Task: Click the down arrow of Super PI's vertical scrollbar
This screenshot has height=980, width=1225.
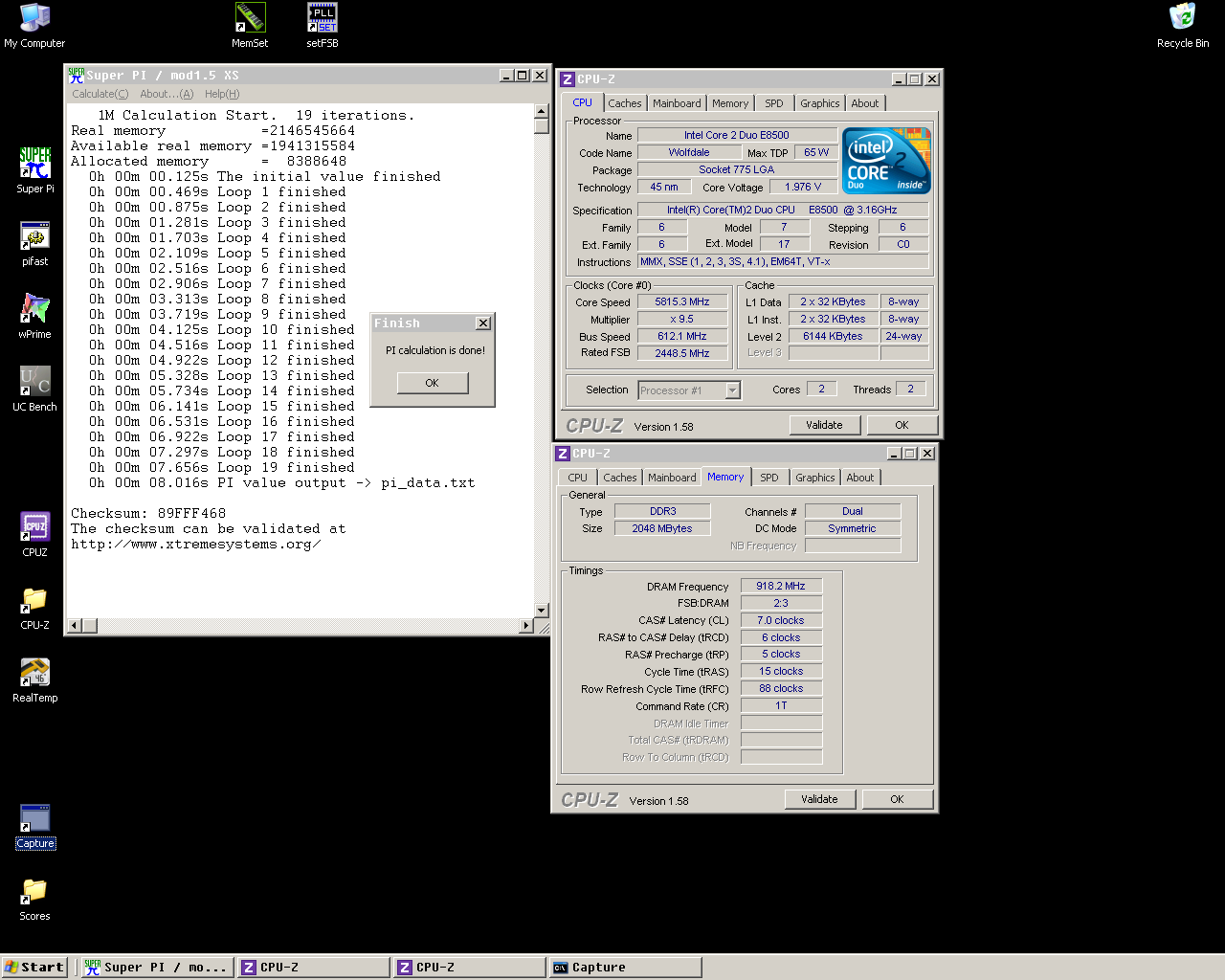Action: point(542,611)
